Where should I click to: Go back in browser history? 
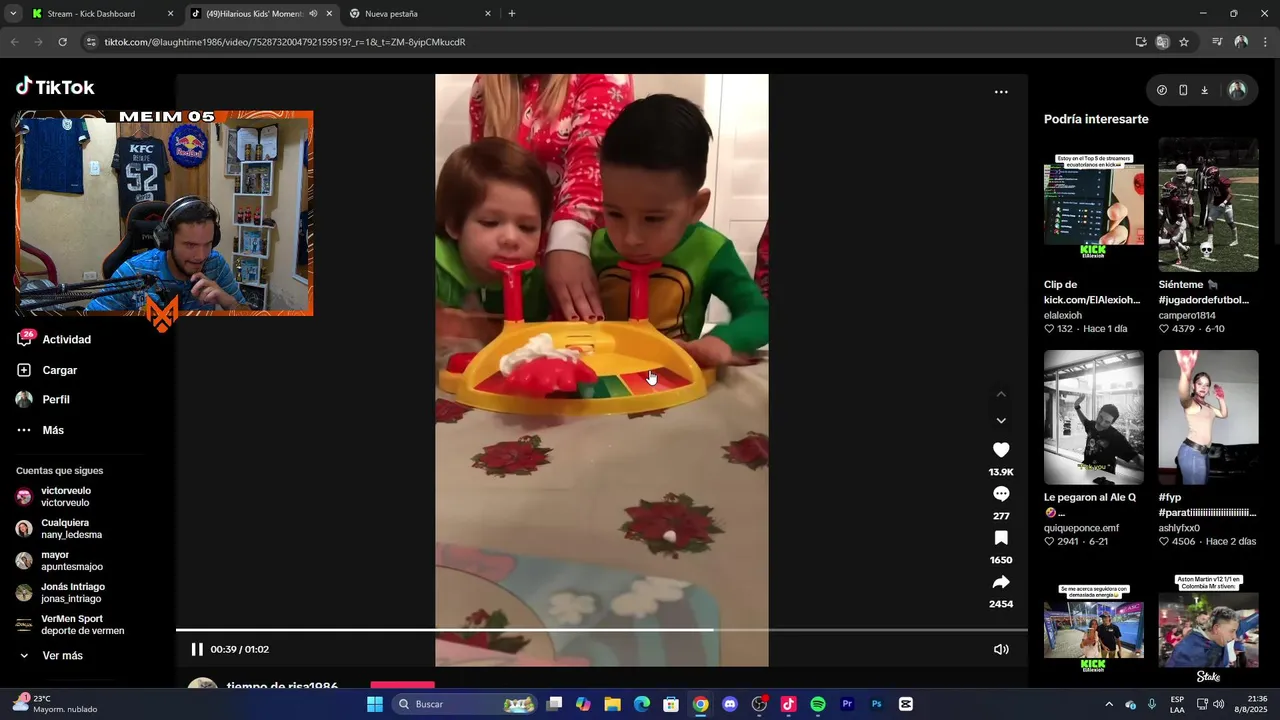click(x=14, y=42)
